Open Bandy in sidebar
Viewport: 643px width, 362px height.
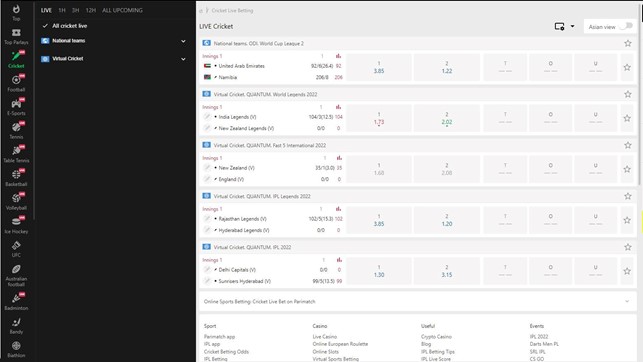(x=16, y=326)
